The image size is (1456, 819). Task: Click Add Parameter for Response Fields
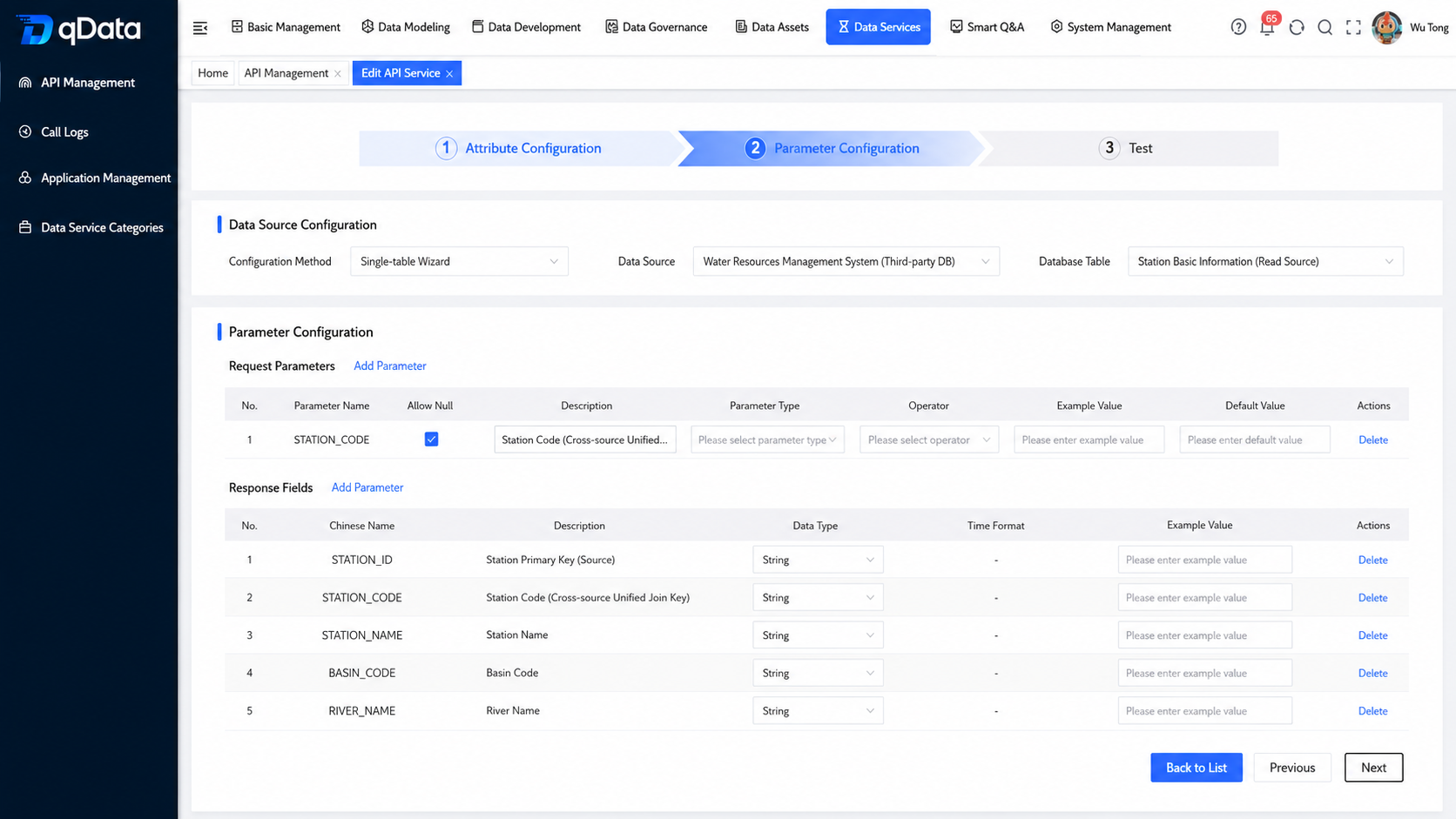point(367,487)
